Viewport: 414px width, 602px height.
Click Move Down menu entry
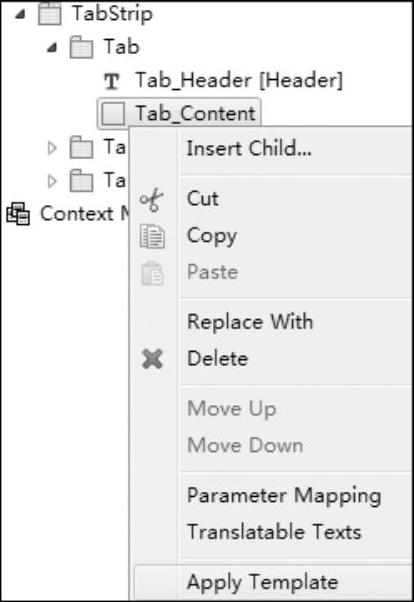coord(245,445)
